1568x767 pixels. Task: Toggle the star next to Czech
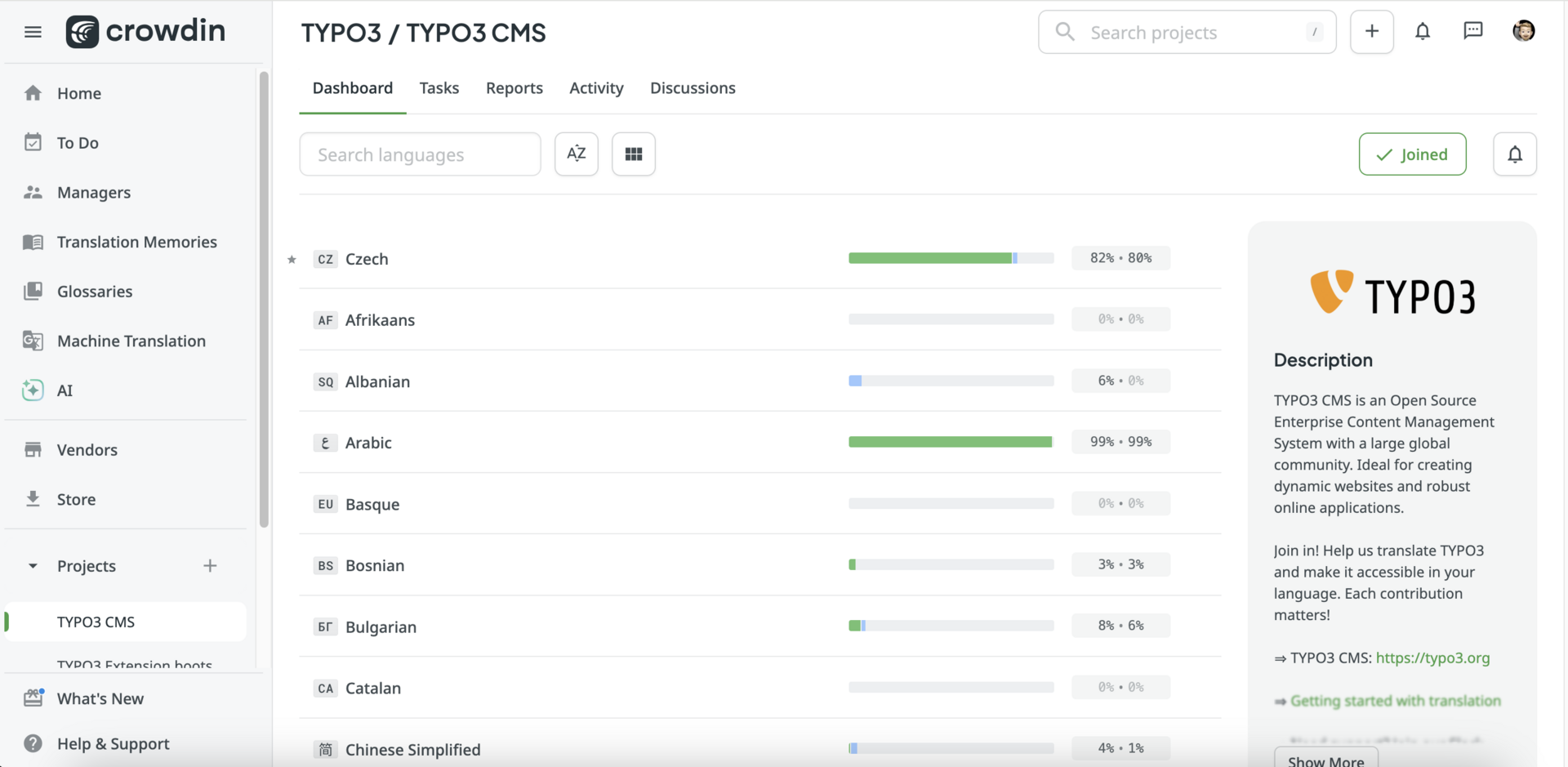tap(292, 260)
